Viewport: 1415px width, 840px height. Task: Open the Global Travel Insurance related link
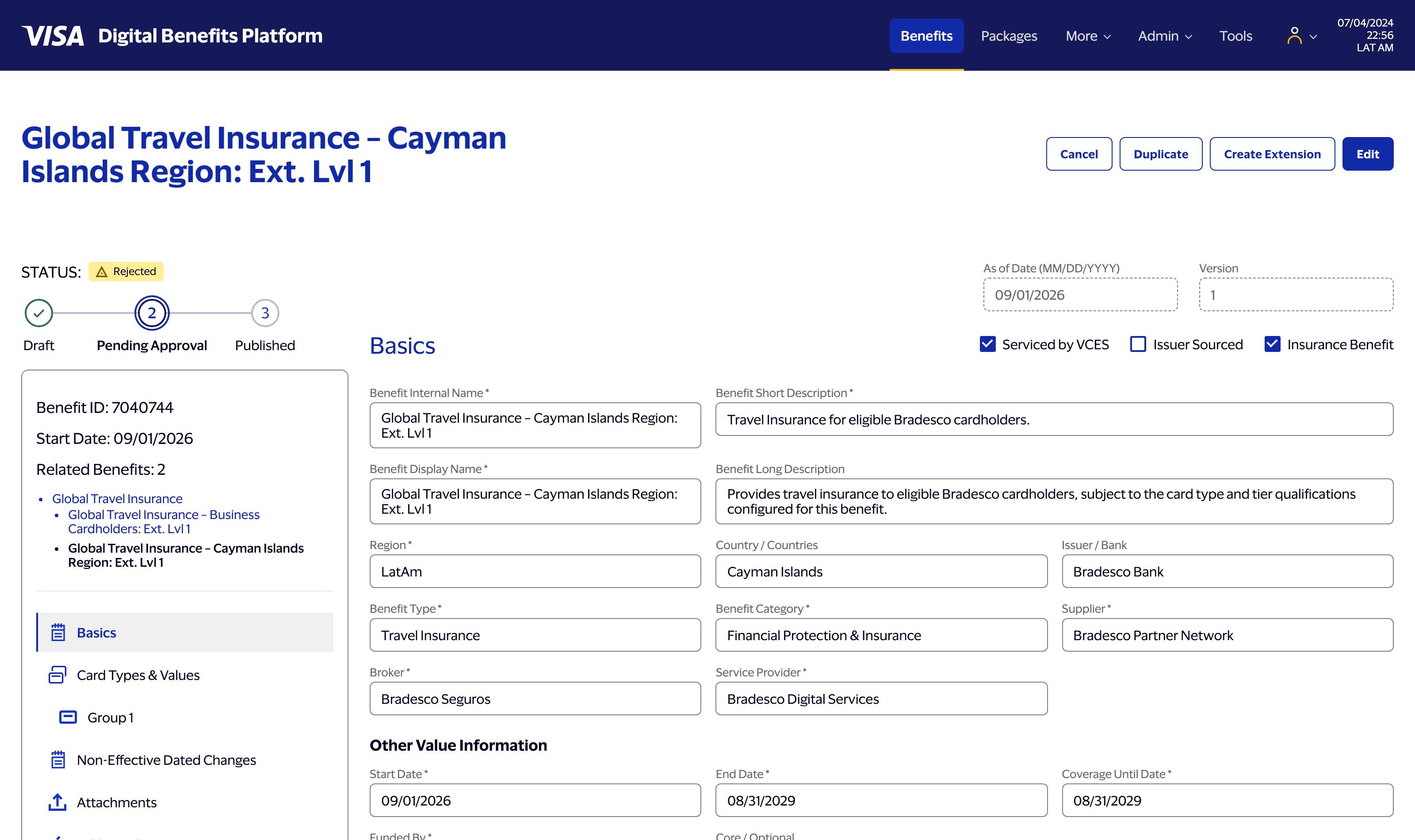(x=117, y=499)
